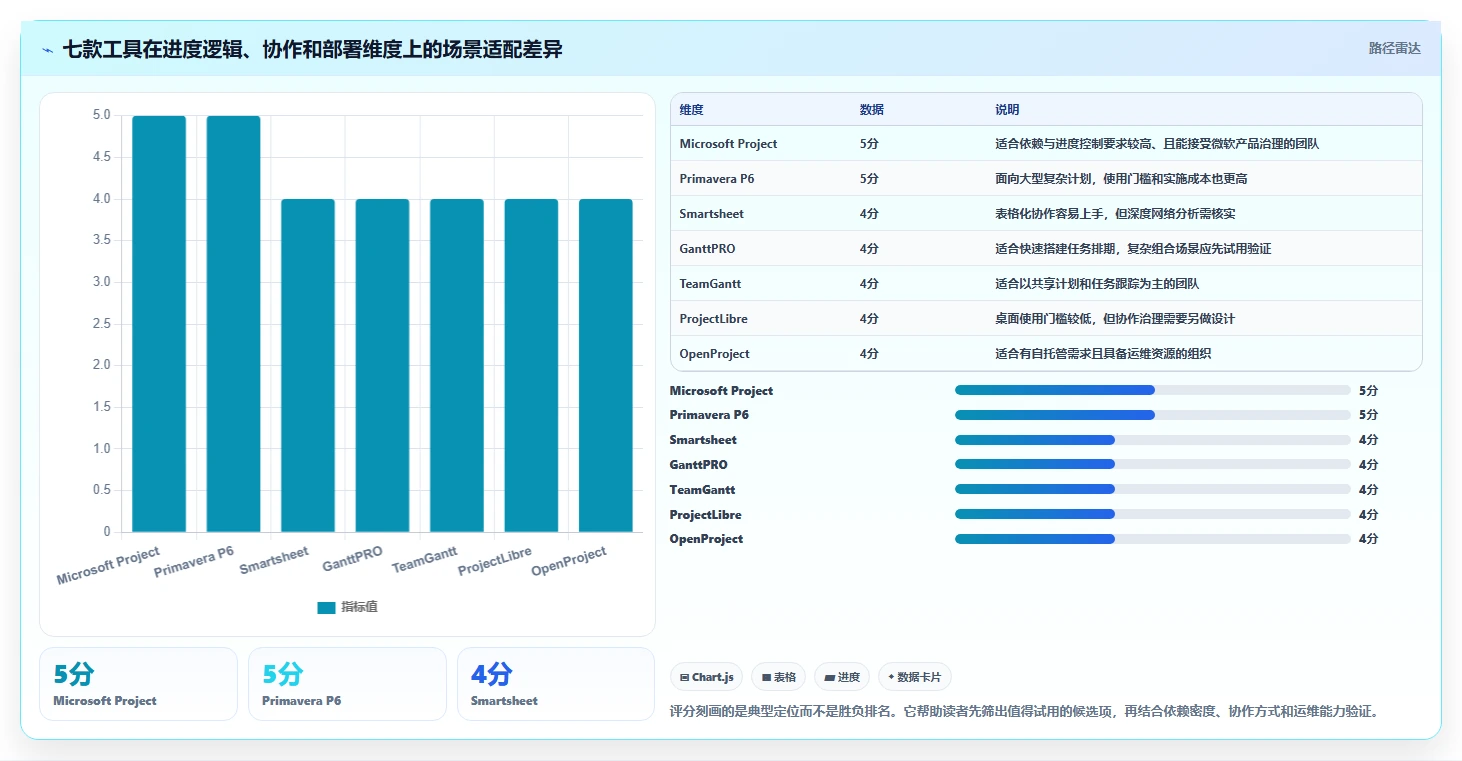Click the OpenProject x-axis label
The image size is (1462, 761).
[x=569, y=561]
